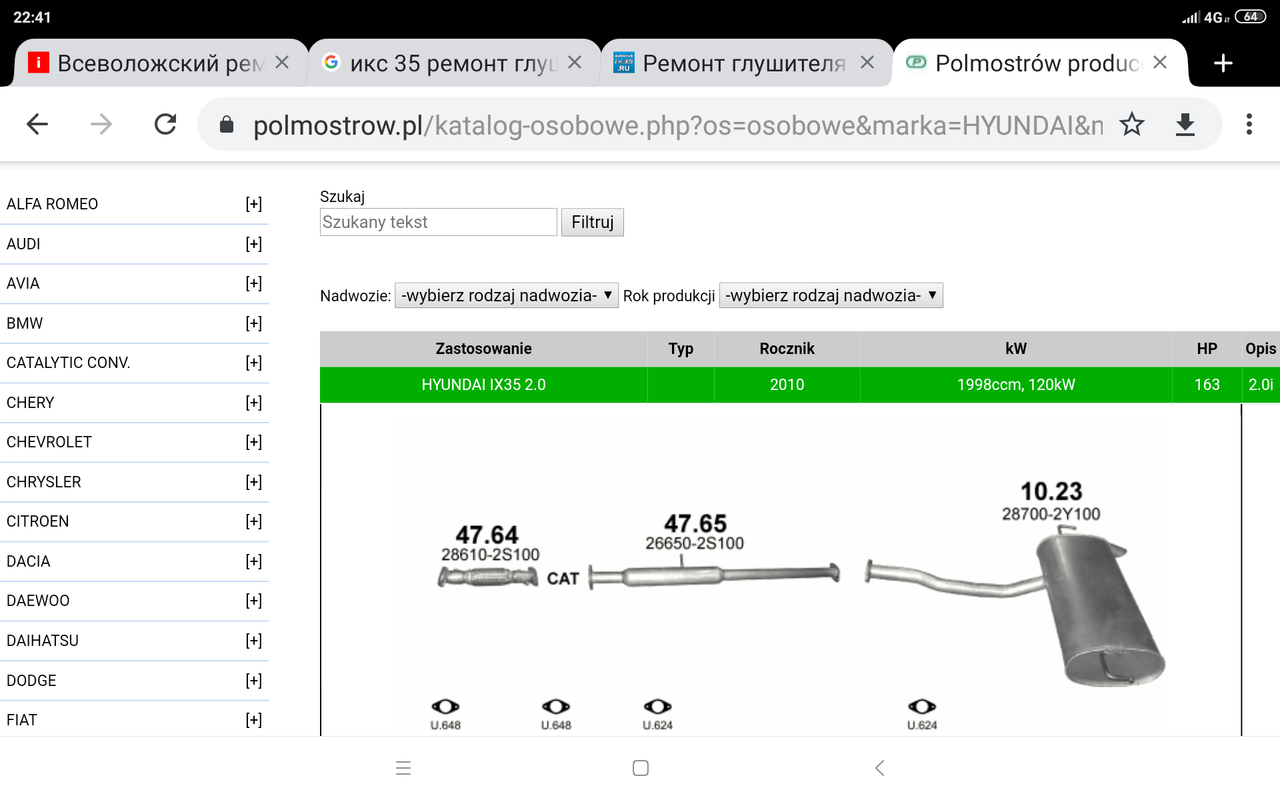Viewport: 1280px width, 800px height.
Task: Open ALFA ROMEO brand link
Action: point(52,204)
